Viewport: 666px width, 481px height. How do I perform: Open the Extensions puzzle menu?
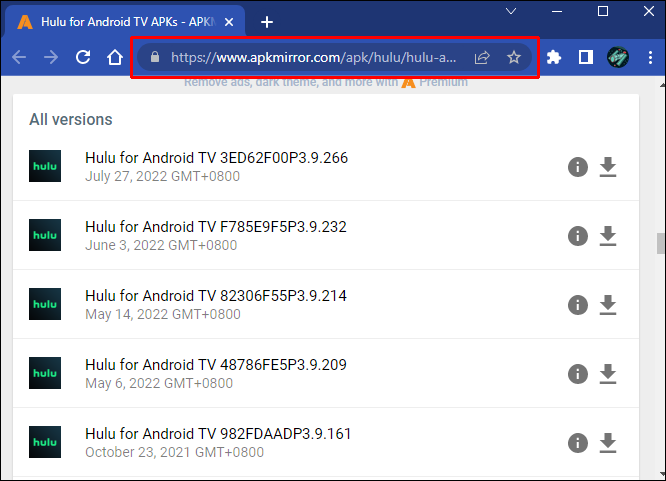[554, 57]
